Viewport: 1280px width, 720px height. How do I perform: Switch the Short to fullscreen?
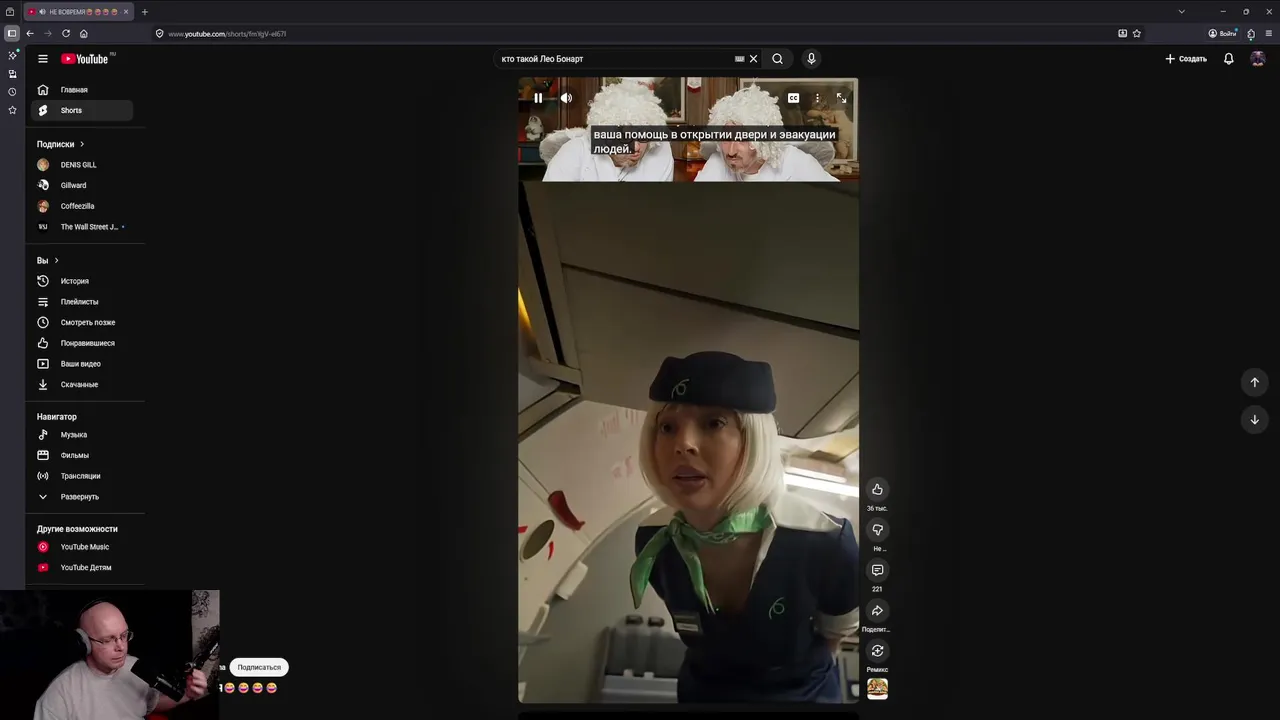(x=841, y=98)
